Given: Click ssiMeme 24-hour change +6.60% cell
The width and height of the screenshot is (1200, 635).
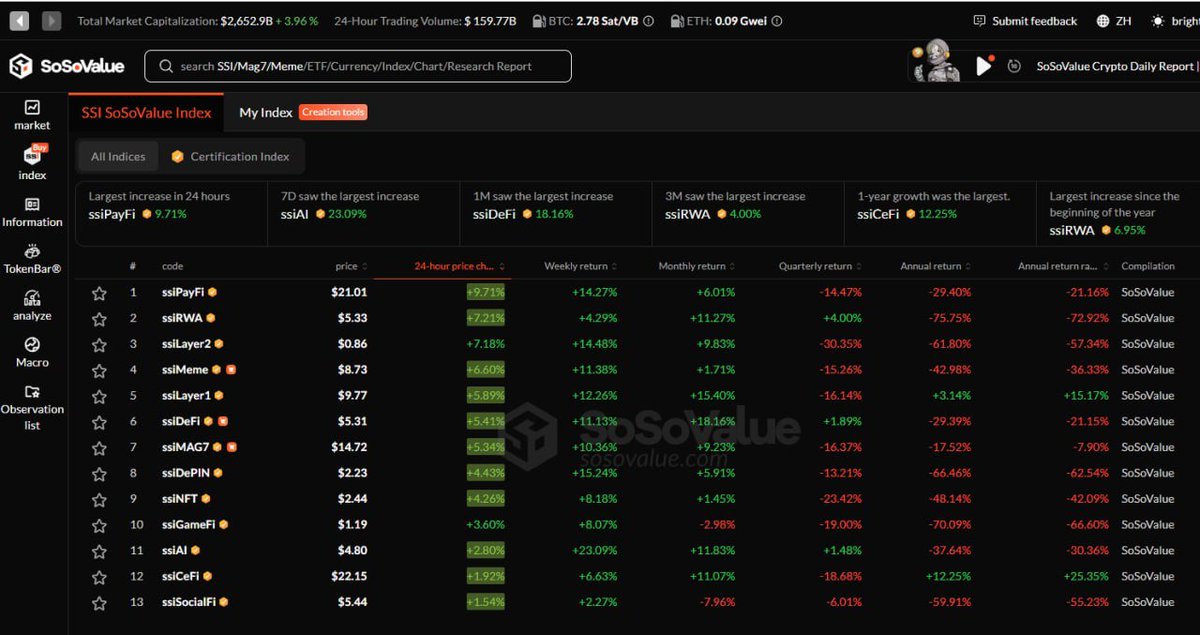Looking at the screenshot, I should tap(486, 370).
